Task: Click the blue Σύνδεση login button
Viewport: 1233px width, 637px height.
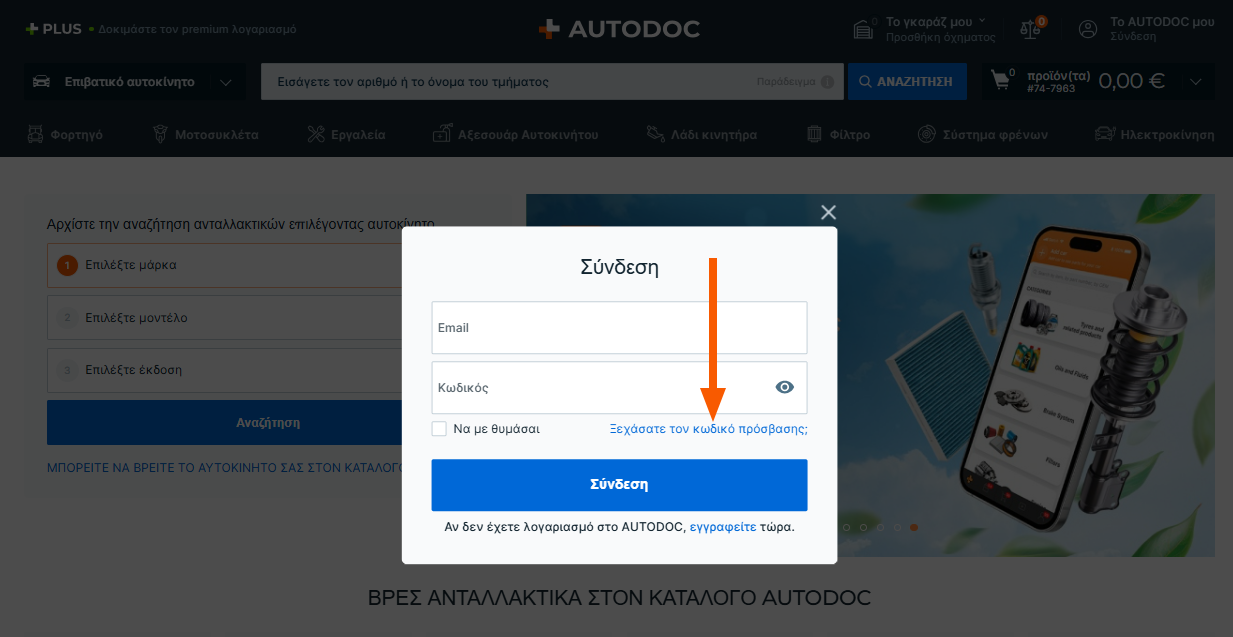Action: pyautogui.click(x=619, y=485)
